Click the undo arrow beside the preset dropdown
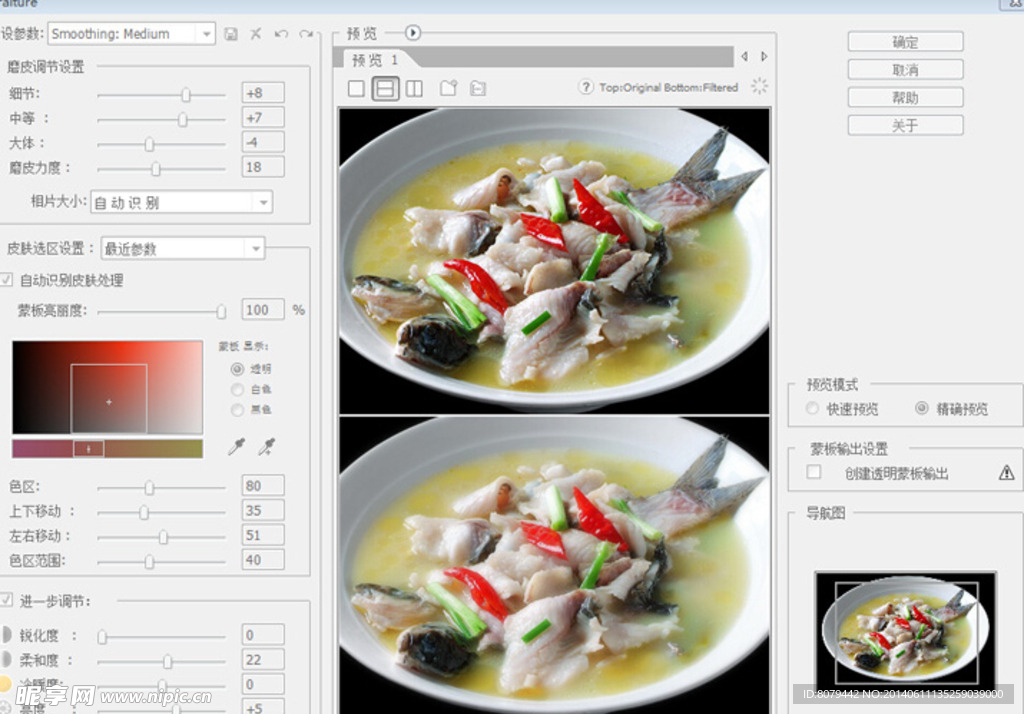This screenshot has height=714, width=1024. (x=281, y=34)
